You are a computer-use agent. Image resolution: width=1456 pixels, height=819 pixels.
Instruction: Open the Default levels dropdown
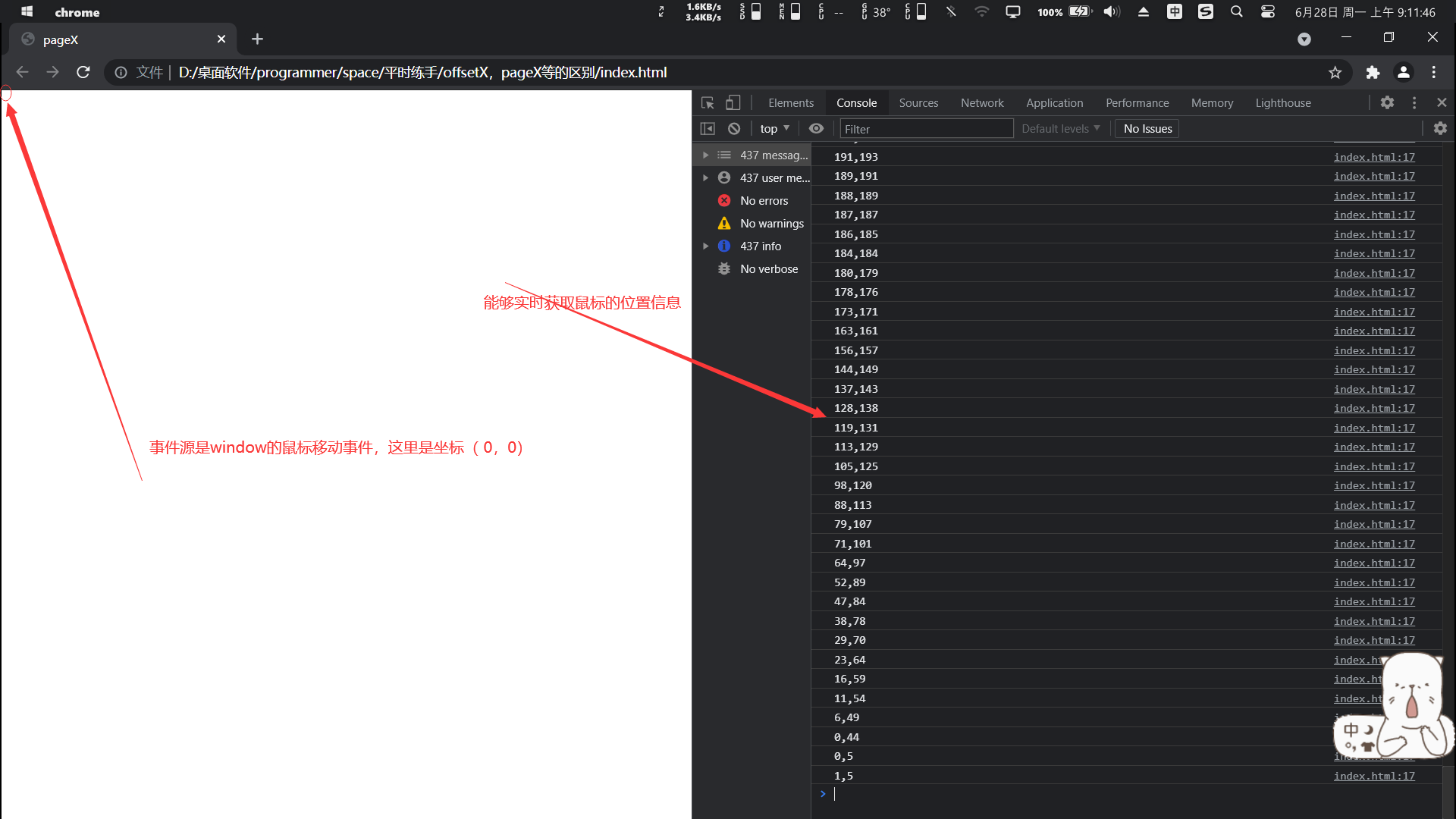(1060, 129)
